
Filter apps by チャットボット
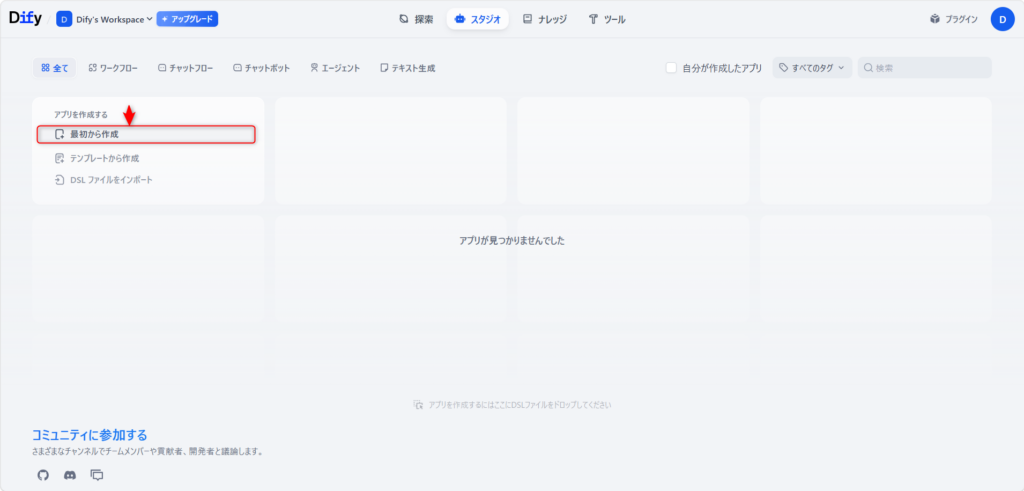click(261, 68)
